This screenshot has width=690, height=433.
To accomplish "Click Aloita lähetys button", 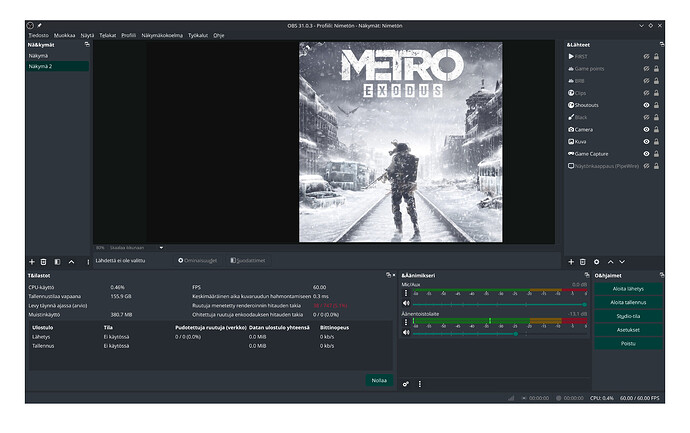I will point(628,289).
